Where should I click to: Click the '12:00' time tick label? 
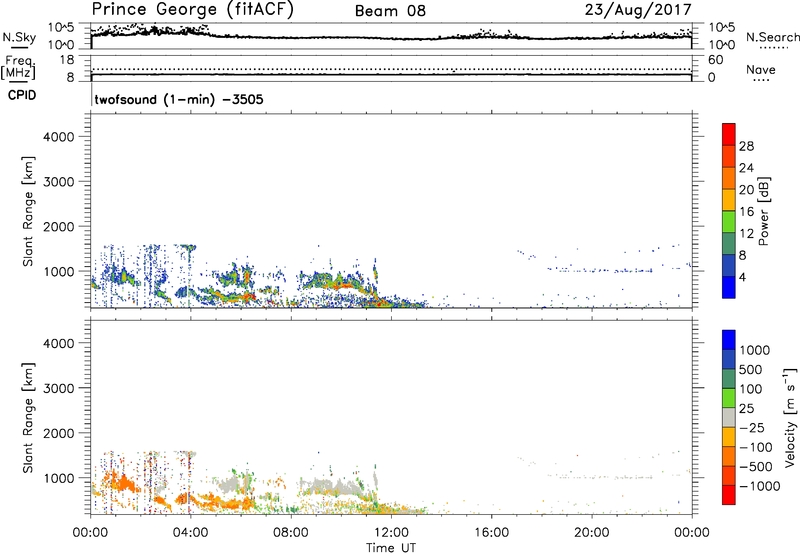click(391, 533)
